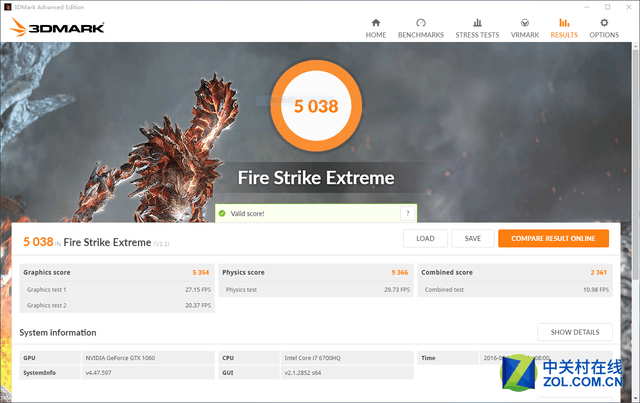640x403 pixels.
Task: Open the Options gear icon
Action: [604, 23]
